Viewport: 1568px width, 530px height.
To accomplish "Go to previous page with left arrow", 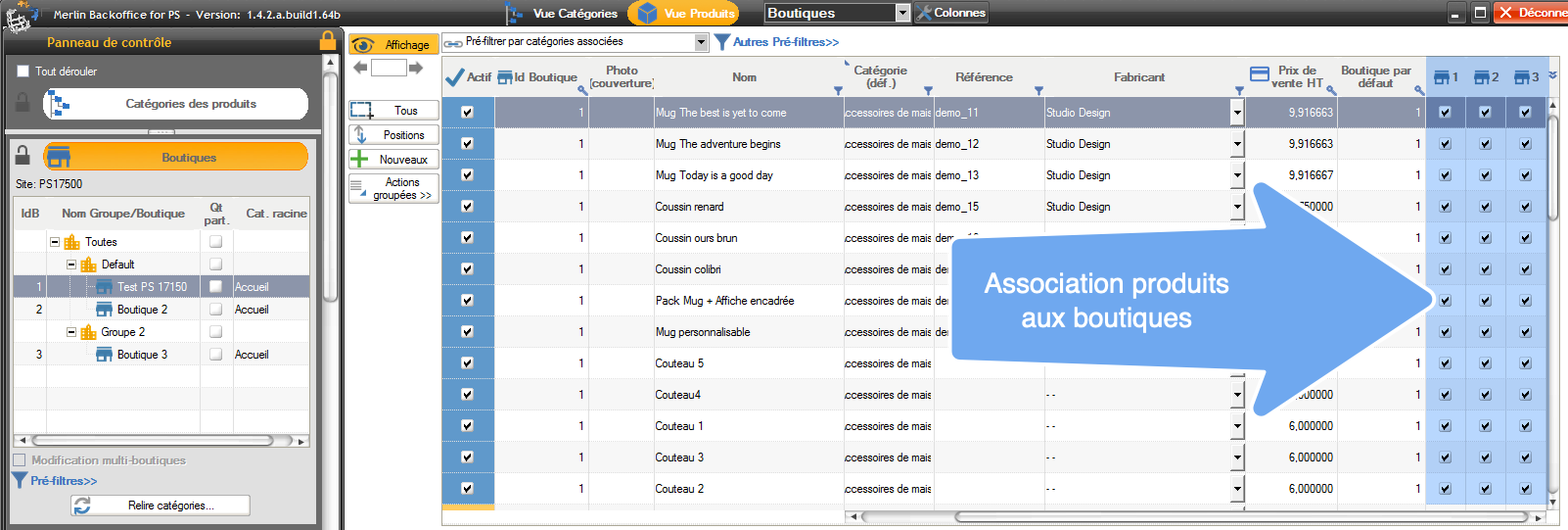I will [x=360, y=68].
